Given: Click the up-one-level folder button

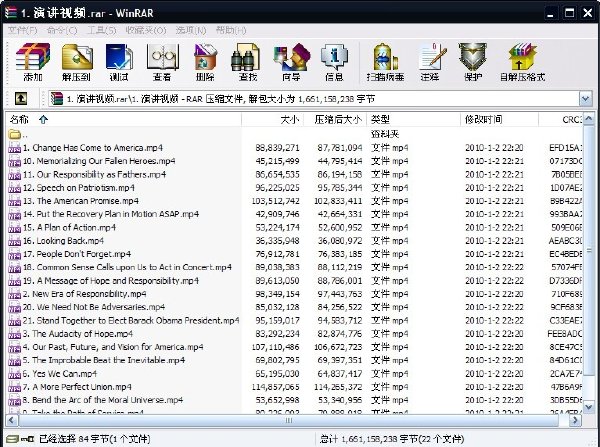Looking at the screenshot, I should tap(21, 99).
